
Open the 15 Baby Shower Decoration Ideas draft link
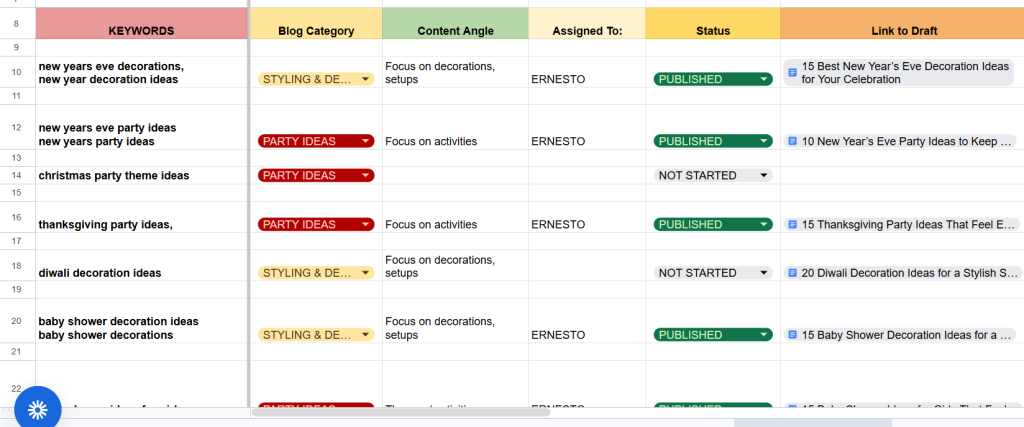(900, 334)
